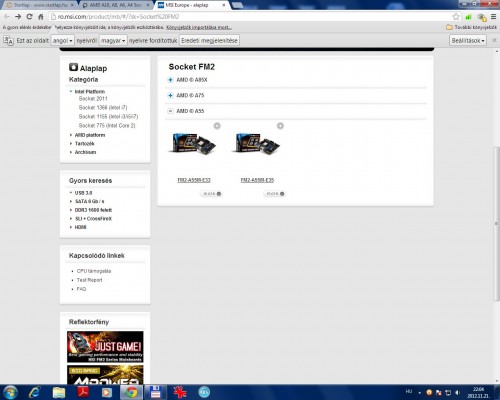Open Adobe Reader from the taskbar
This screenshot has height=400, width=500.
(x=83, y=392)
